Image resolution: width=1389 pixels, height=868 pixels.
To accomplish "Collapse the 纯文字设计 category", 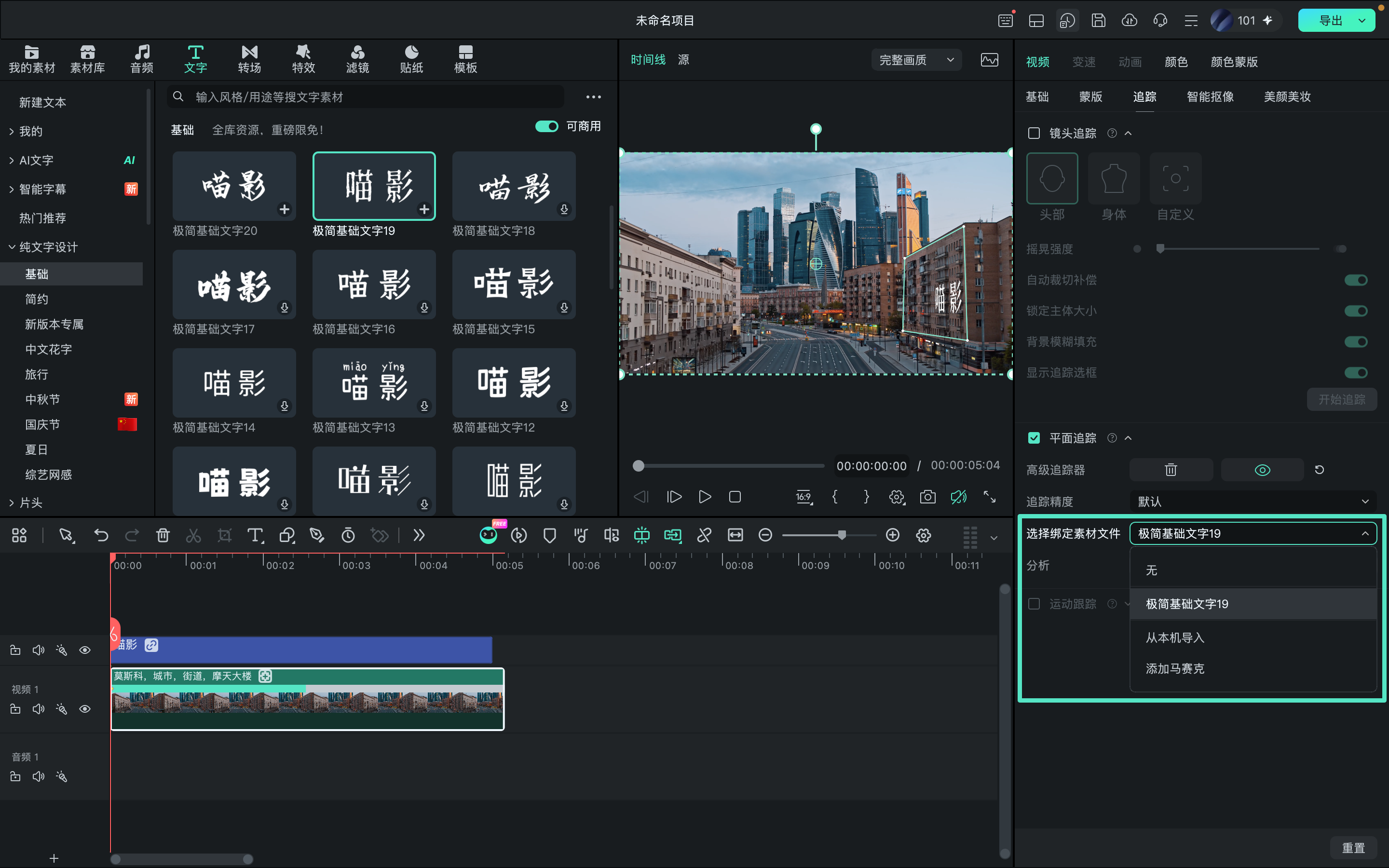I will point(12,247).
